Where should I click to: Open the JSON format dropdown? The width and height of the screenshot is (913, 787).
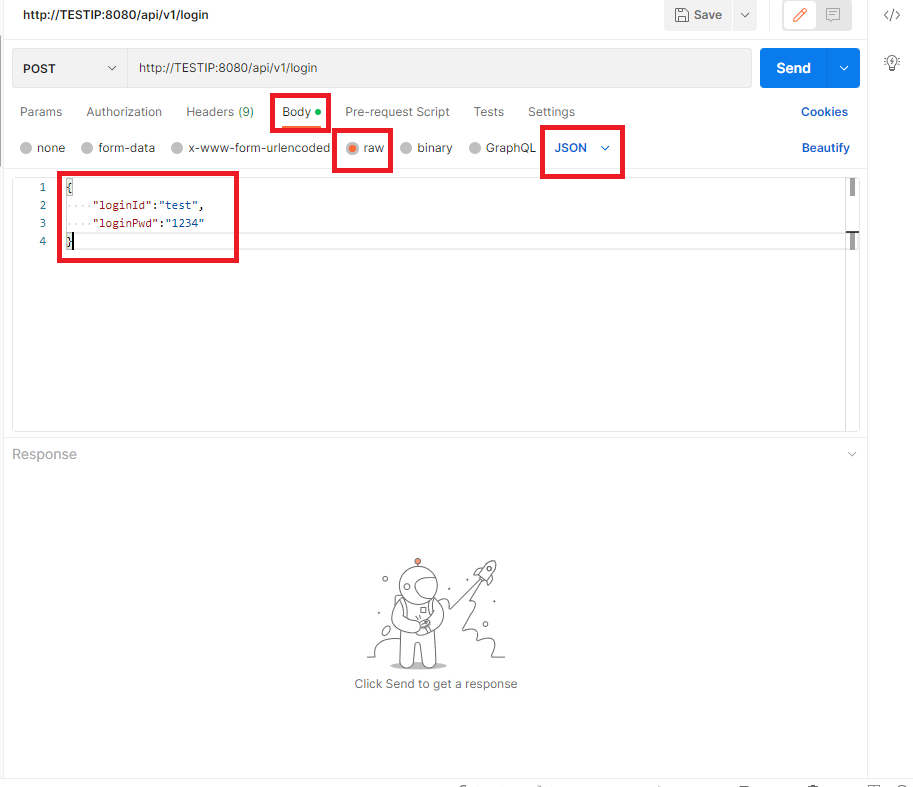point(582,148)
